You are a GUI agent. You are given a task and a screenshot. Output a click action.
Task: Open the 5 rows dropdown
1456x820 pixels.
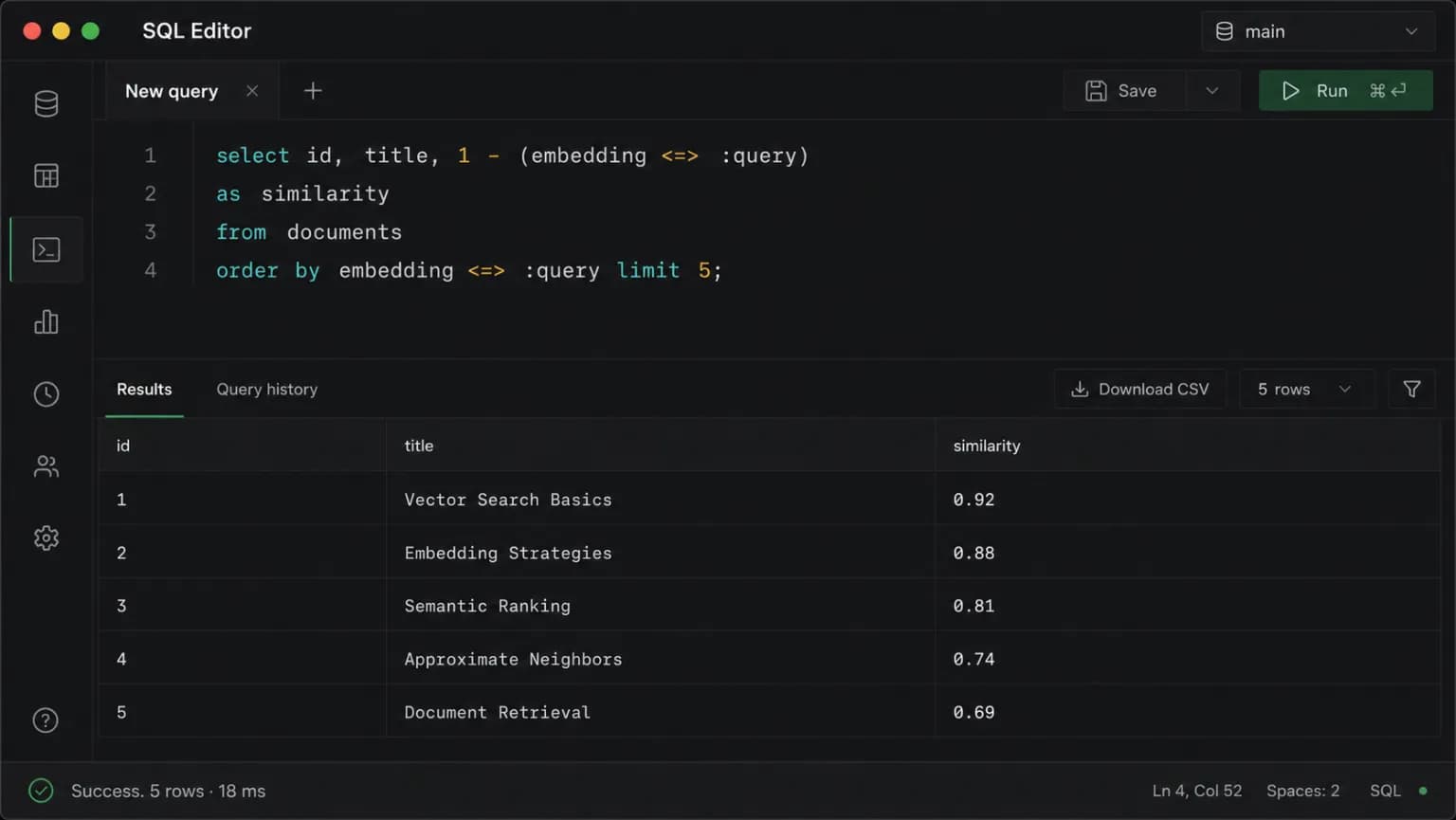tap(1305, 390)
